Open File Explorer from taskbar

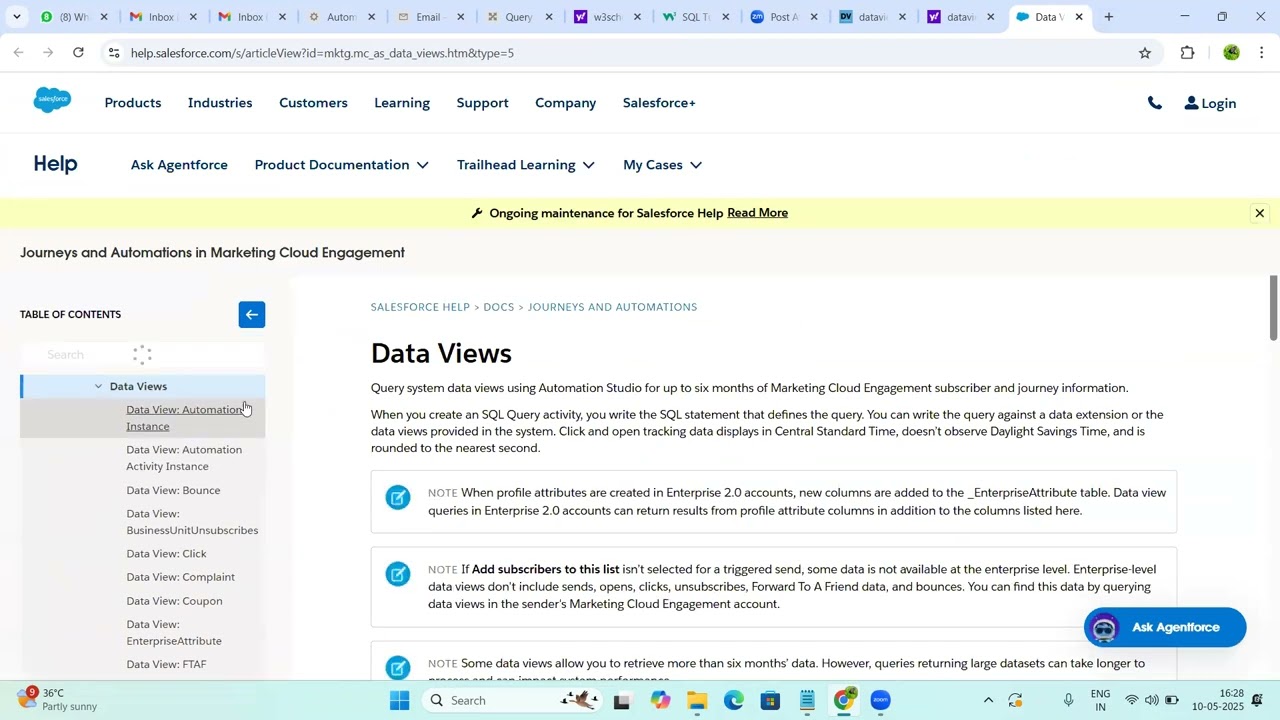click(697, 700)
